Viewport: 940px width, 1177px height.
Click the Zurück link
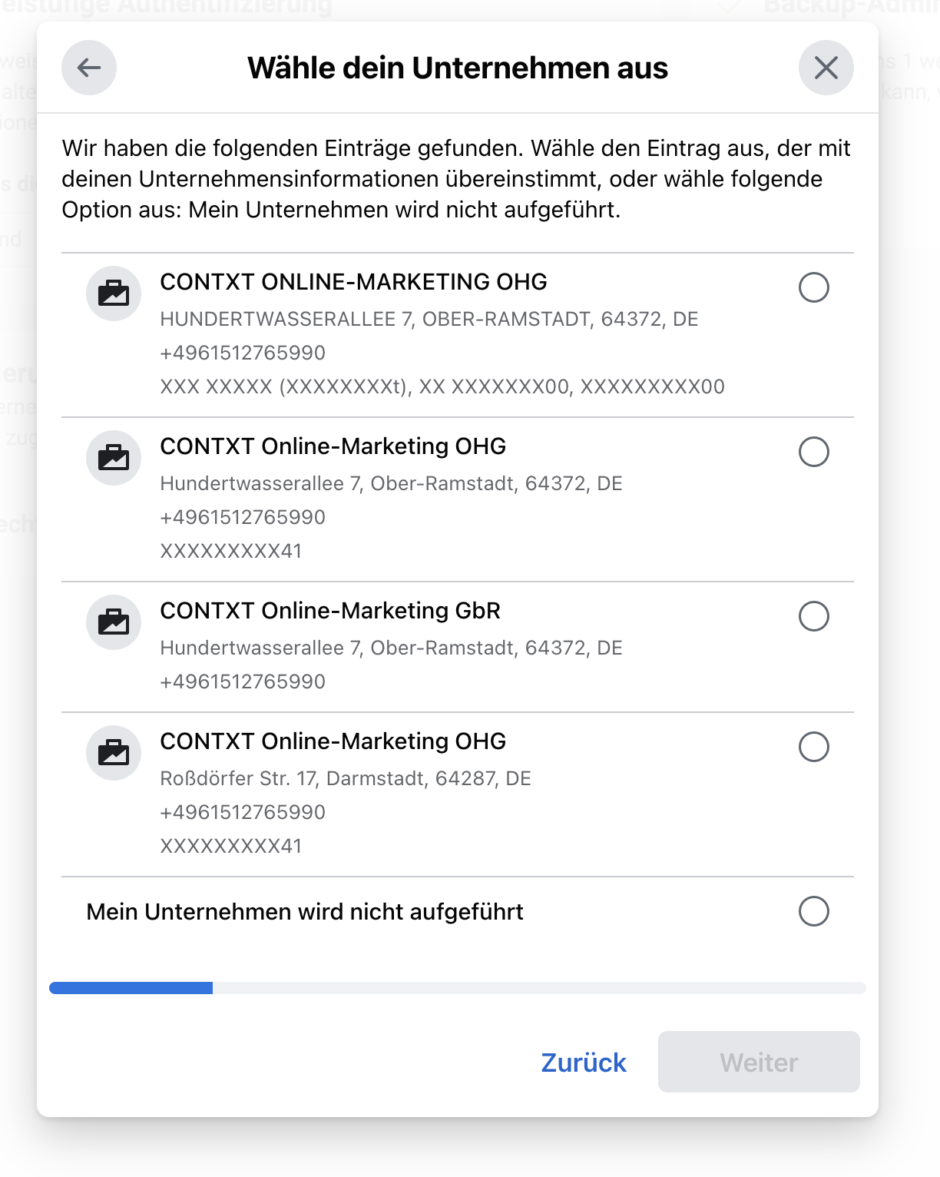[583, 1062]
